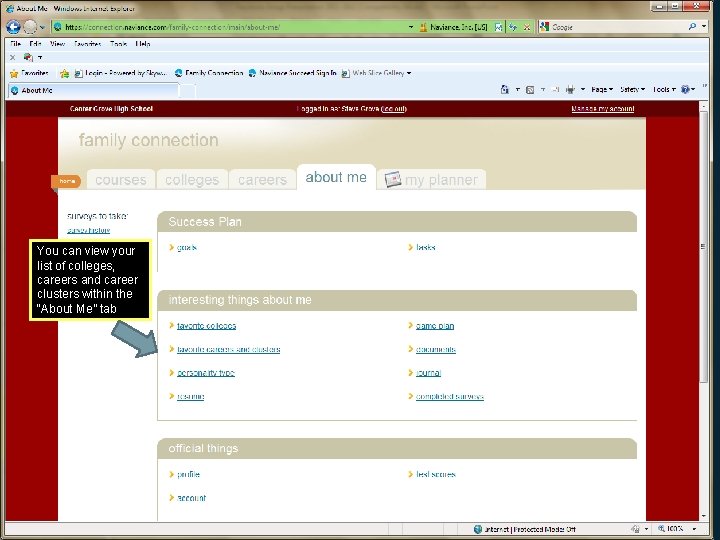Viewport: 720px width, 540px height.
Task: Switch to the colleges tab
Action: [192, 180]
